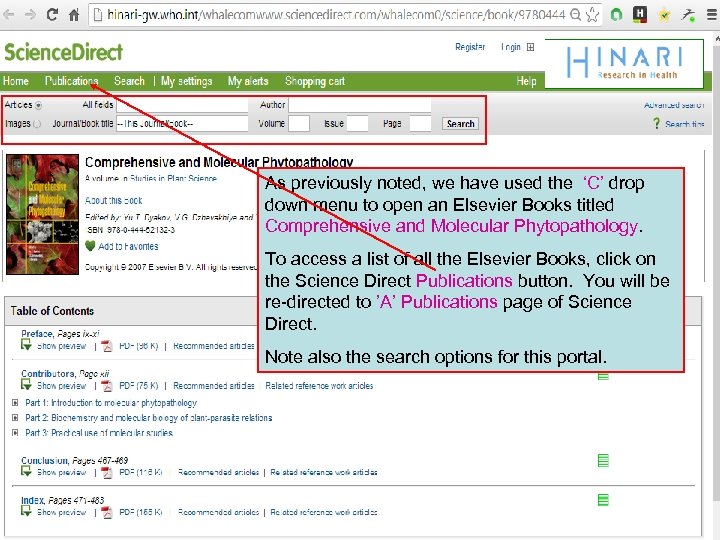Viewport: 720px width, 540px height.
Task: Go back with the browser back arrow
Action: tap(8, 15)
